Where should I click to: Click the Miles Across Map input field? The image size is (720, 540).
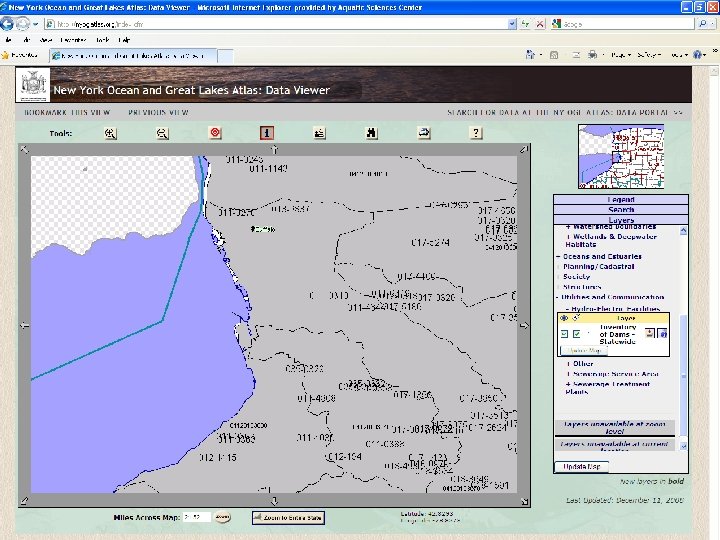tap(196, 517)
